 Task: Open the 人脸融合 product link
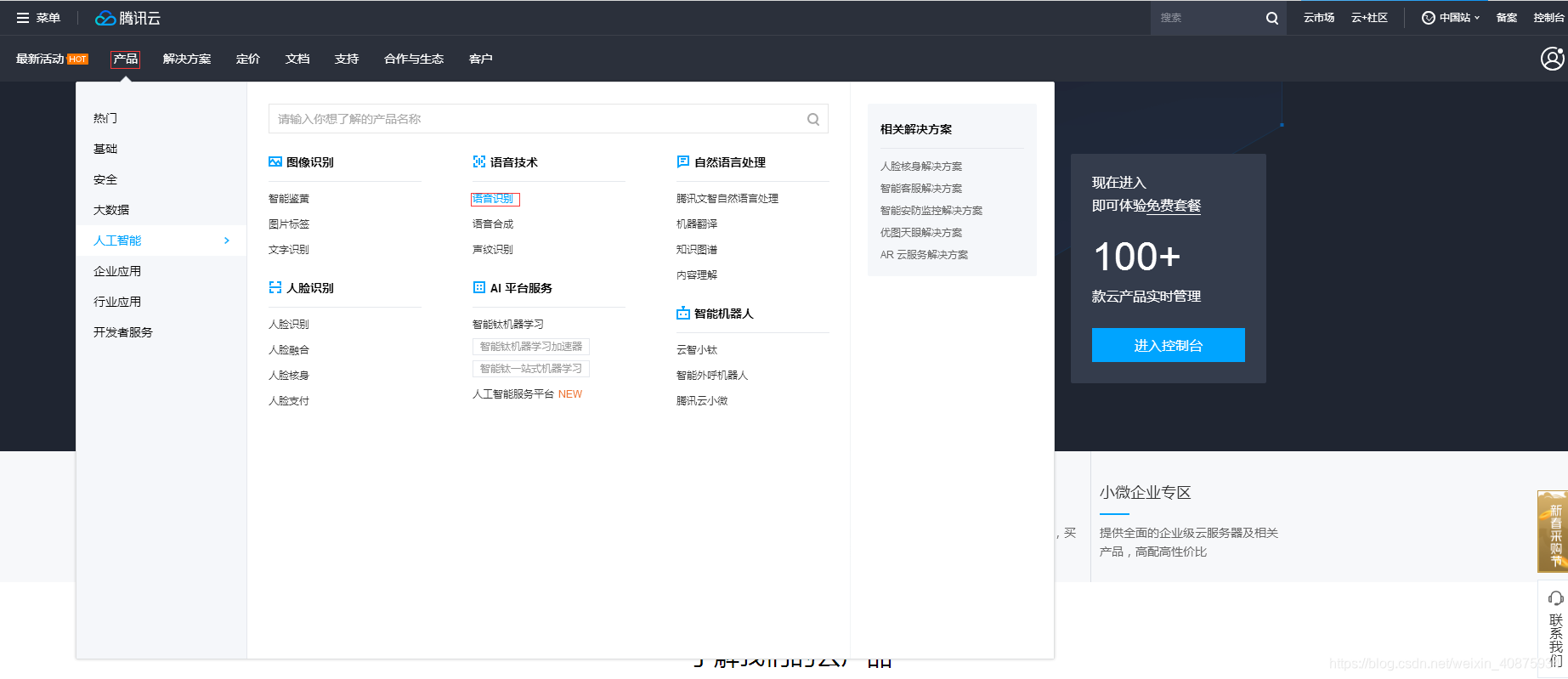pyautogui.click(x=289, y=349)
